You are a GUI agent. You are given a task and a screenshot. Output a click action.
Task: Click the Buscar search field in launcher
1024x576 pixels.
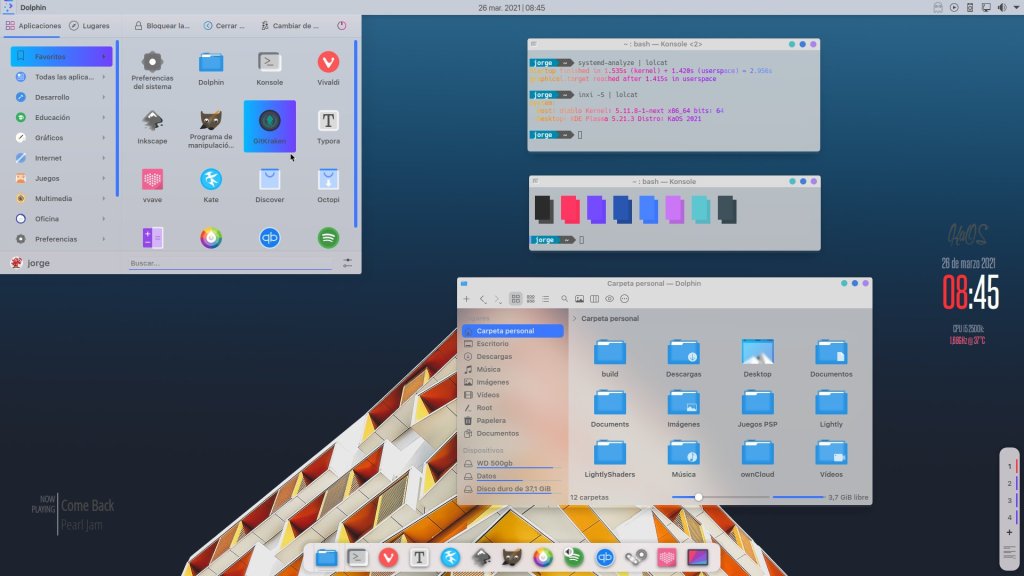pos(230,263)
